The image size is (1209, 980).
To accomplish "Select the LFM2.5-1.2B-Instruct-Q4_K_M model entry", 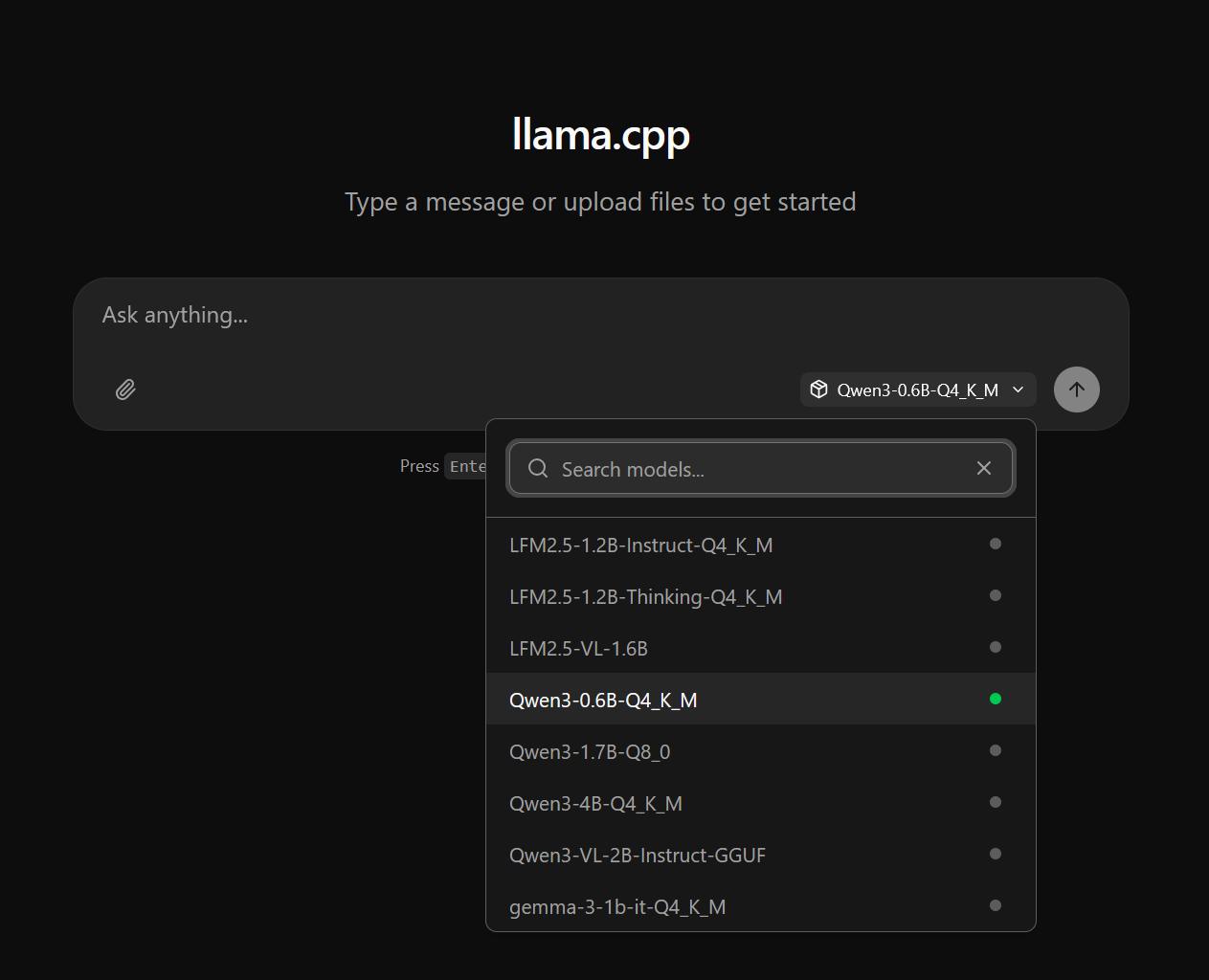I will pos(641,545).
